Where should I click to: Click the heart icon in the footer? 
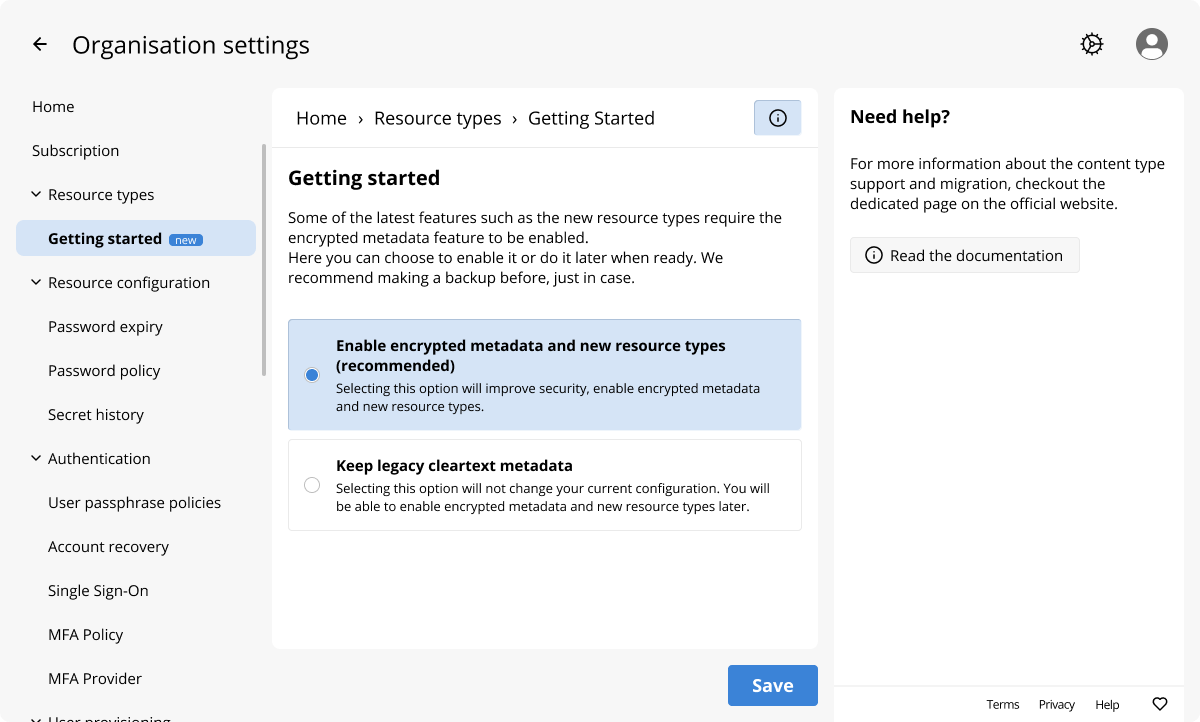tap(1160, 704)
